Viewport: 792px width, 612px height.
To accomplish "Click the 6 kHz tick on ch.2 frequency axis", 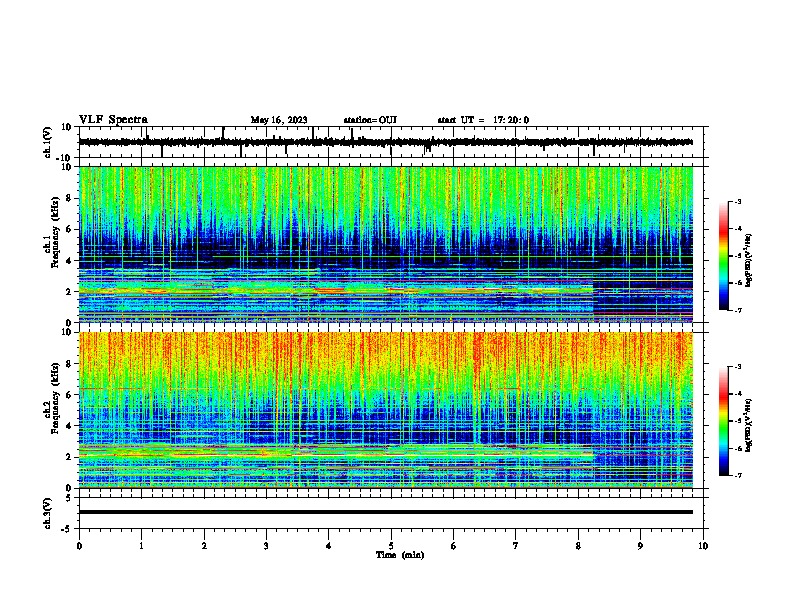I will point(70,395).
